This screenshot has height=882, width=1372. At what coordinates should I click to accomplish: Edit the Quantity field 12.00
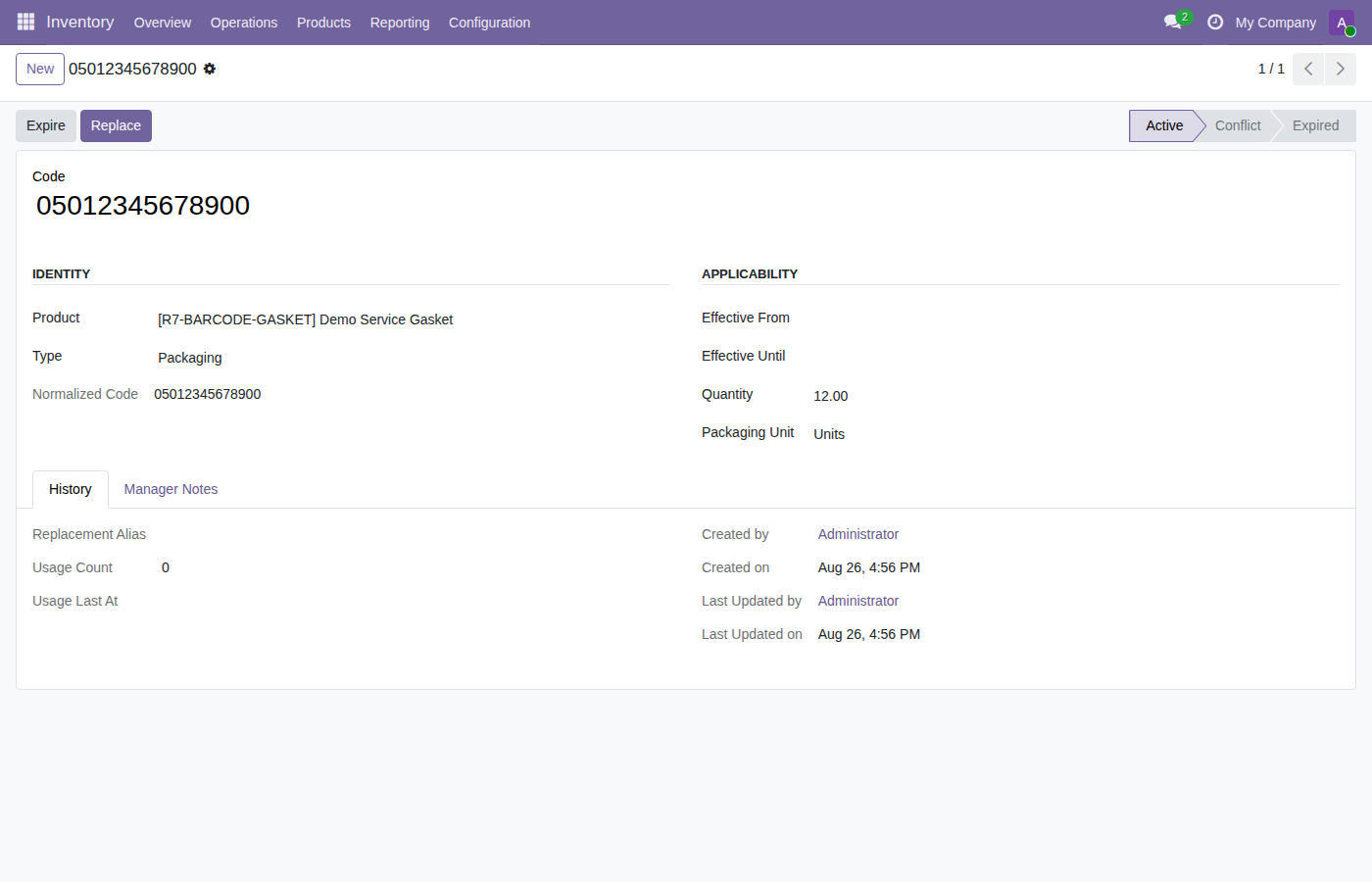[x=1075, y=396]
